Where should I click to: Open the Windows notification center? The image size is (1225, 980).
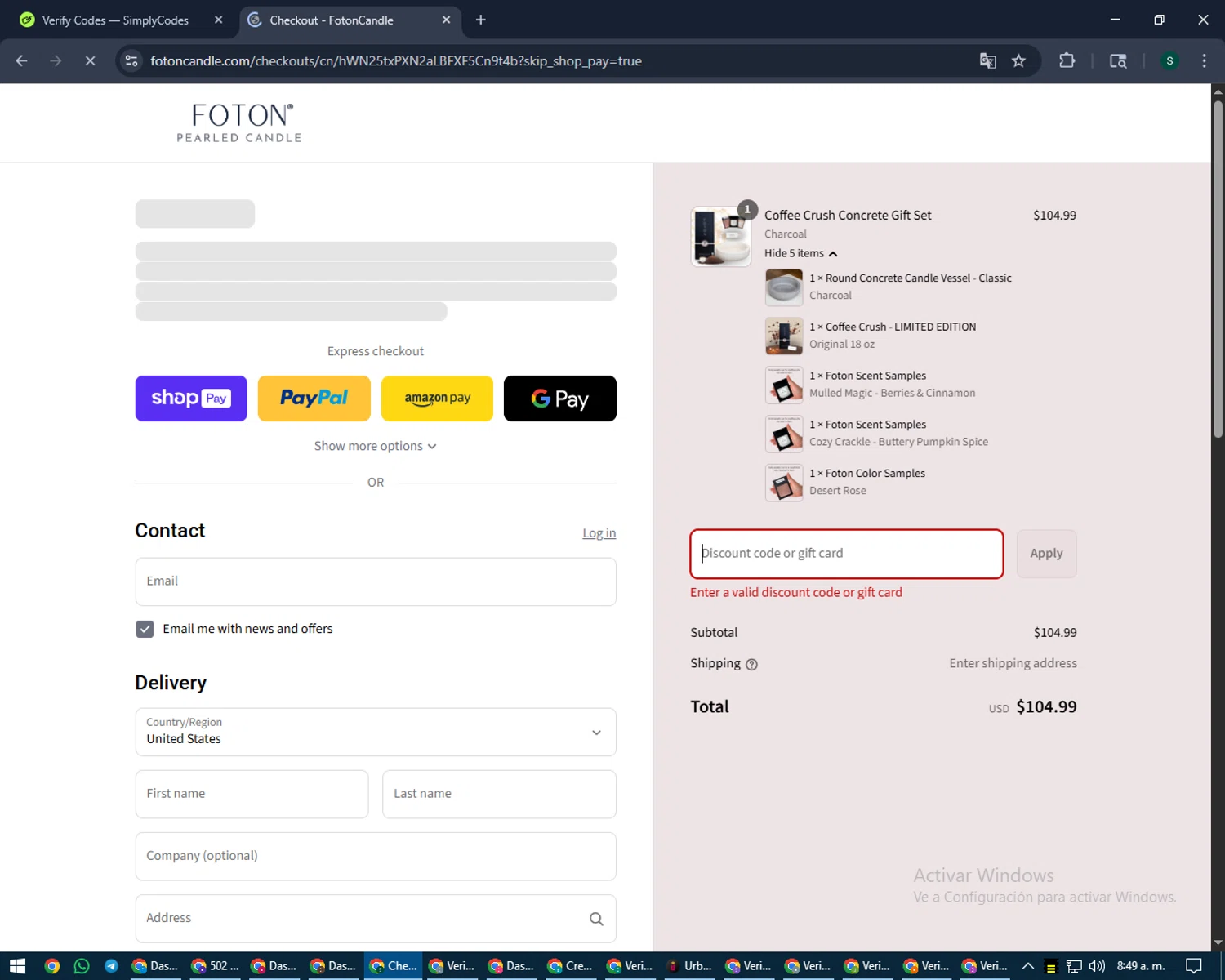point(1194,966)
